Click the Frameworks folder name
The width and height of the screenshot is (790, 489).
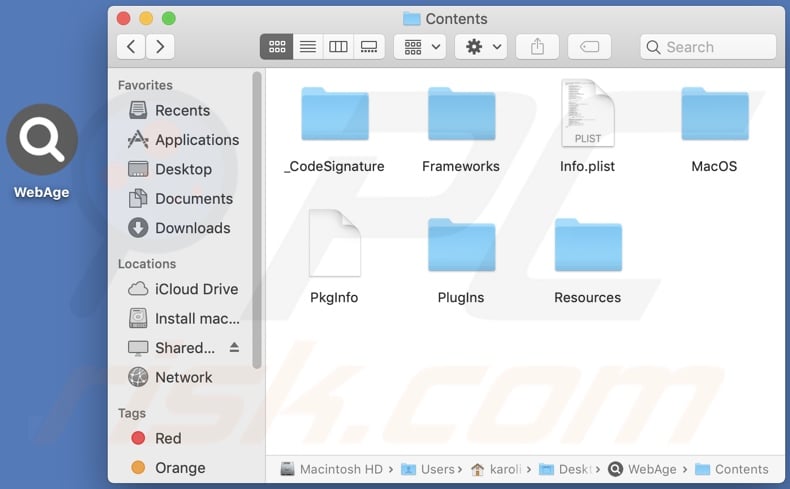click(461, 166)
